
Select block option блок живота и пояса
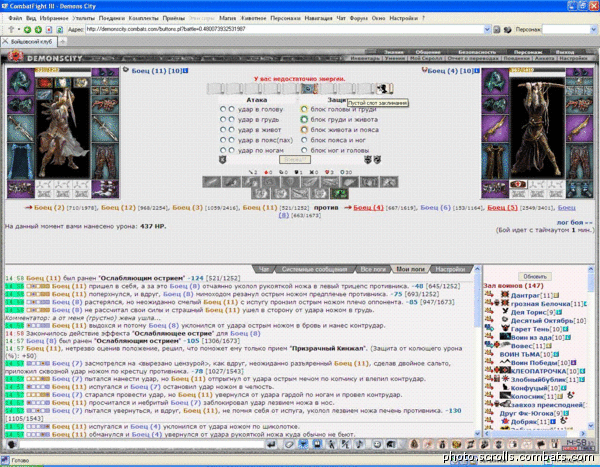304,130
